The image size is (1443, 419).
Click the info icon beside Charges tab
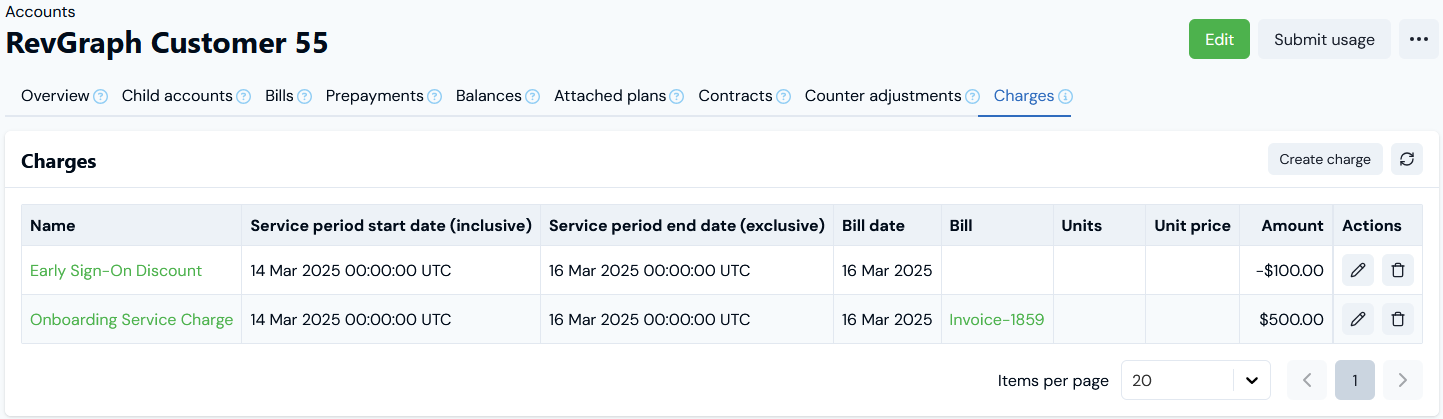1065,97
